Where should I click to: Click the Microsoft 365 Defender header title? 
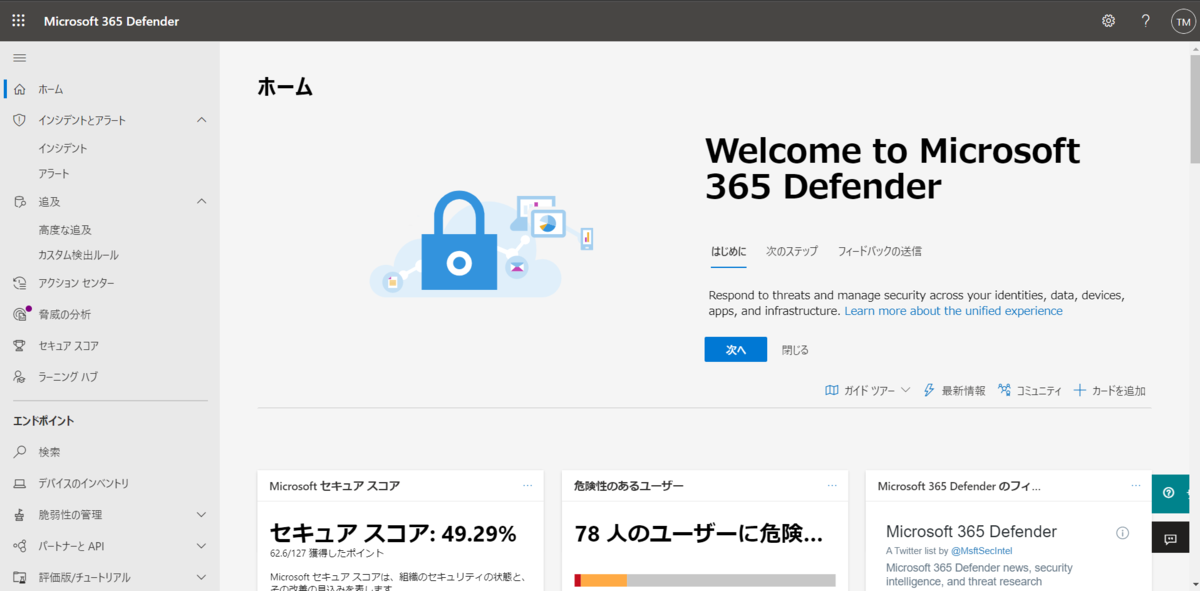coord(112,21)
